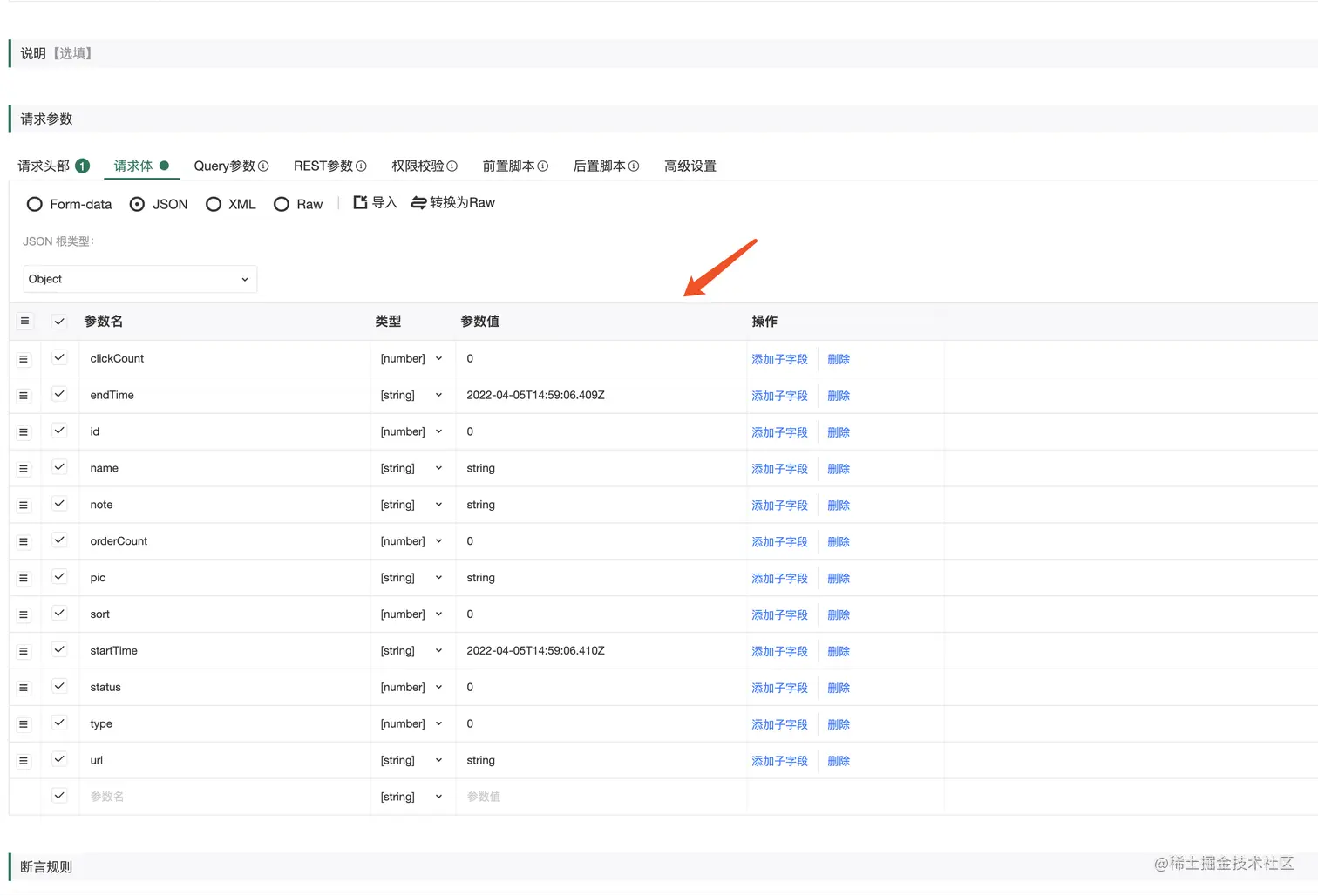Click 添加子字段 for the note row
This screenshot has width=1318, height=896.
779,506
